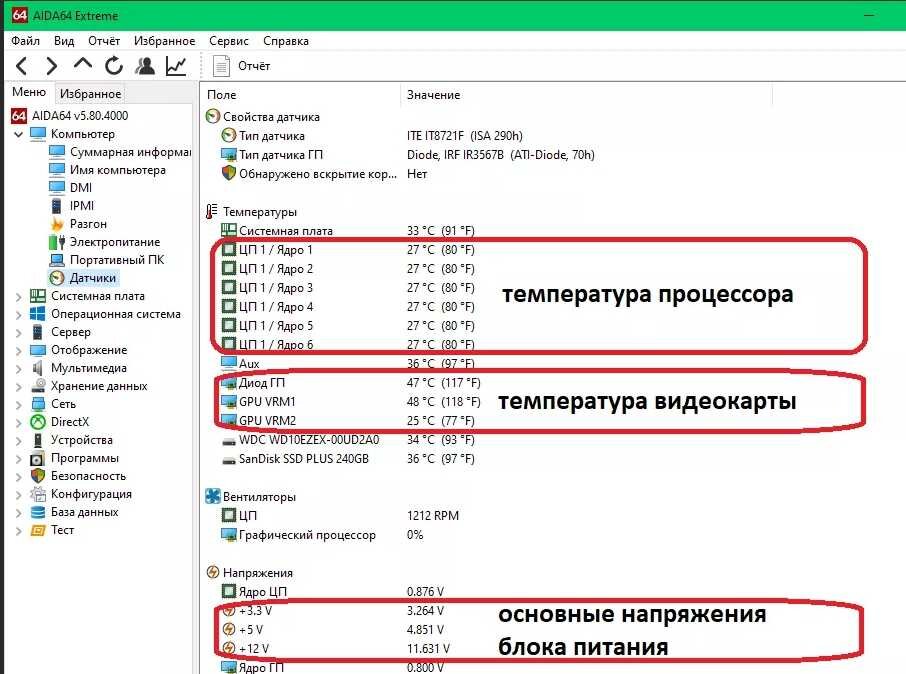Click the Напряжения lightning icon
The width and height of the screenshot is (906, 674).
coord(213,572)
